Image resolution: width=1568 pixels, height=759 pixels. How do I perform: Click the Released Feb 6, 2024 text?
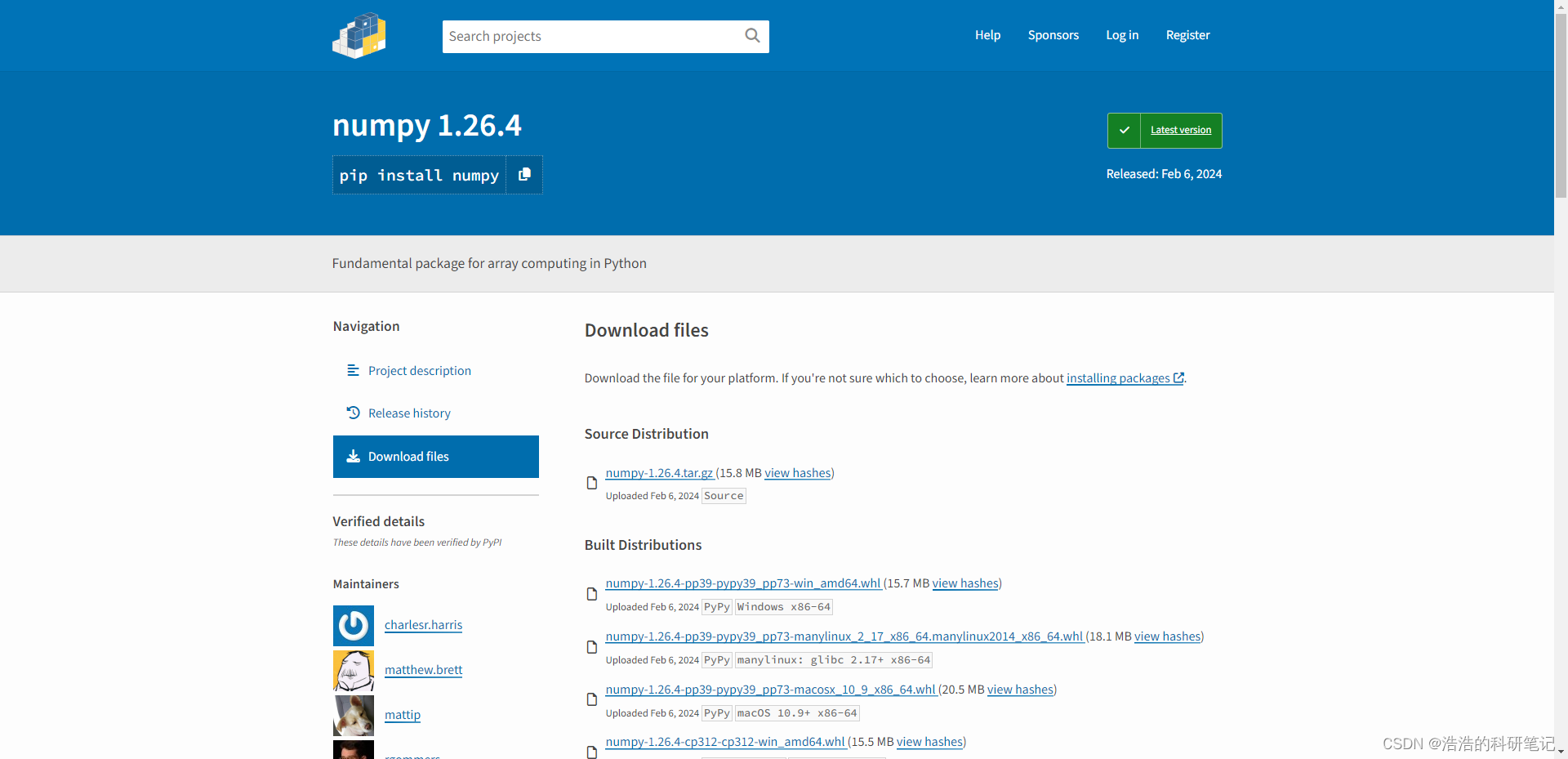point(1164,174)
